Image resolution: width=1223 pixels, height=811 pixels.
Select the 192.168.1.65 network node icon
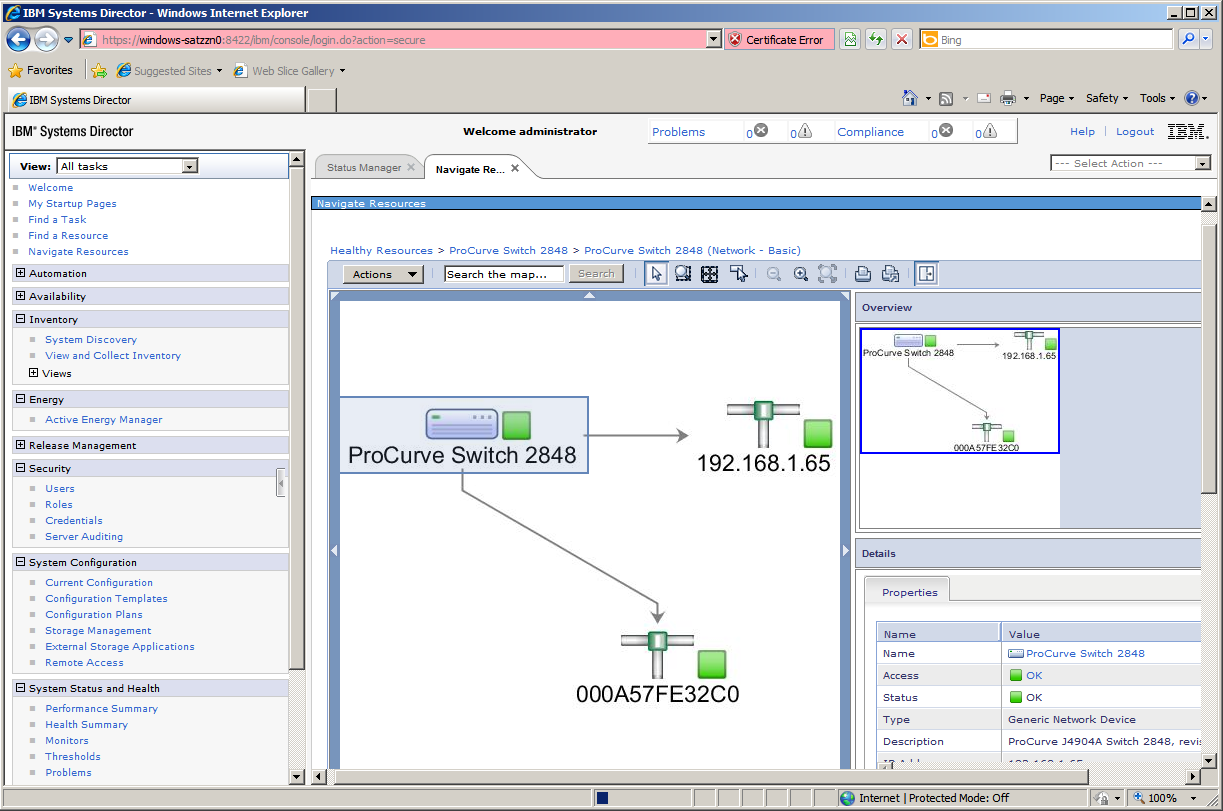[x=763, y=424]
